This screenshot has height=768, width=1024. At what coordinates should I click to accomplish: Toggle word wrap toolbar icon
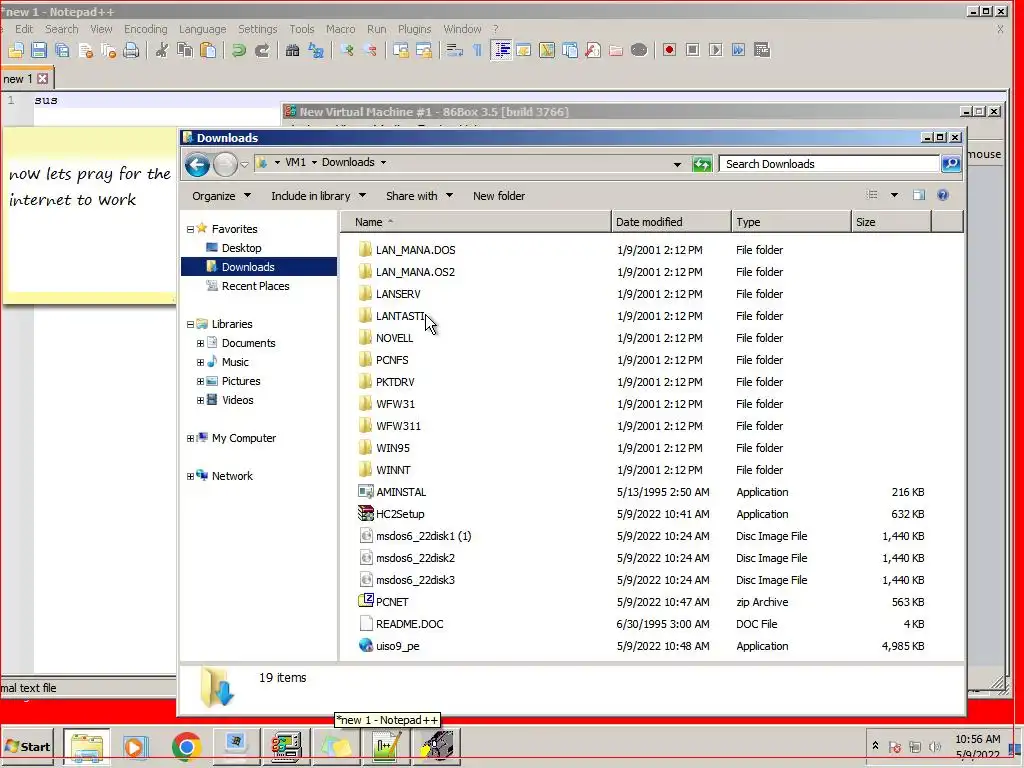pyautogui.click(x=455, y=50)
